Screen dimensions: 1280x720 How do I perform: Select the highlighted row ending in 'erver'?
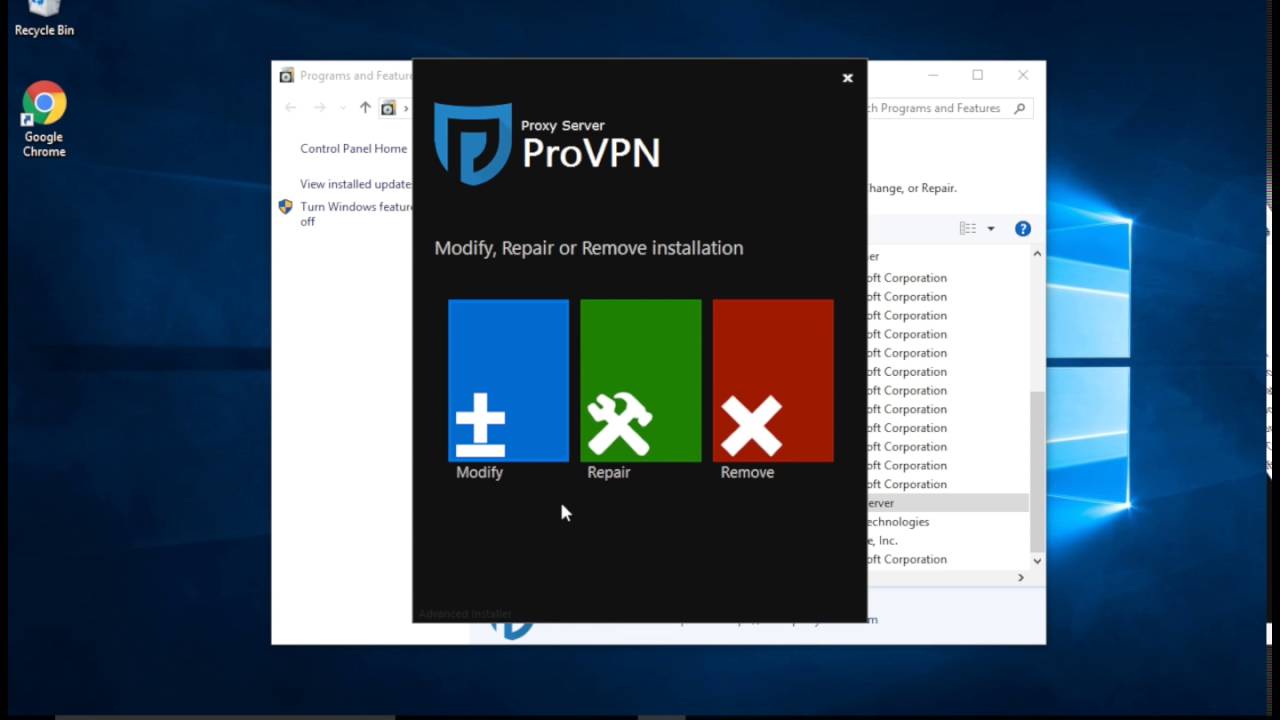click(x=947, y=503)
